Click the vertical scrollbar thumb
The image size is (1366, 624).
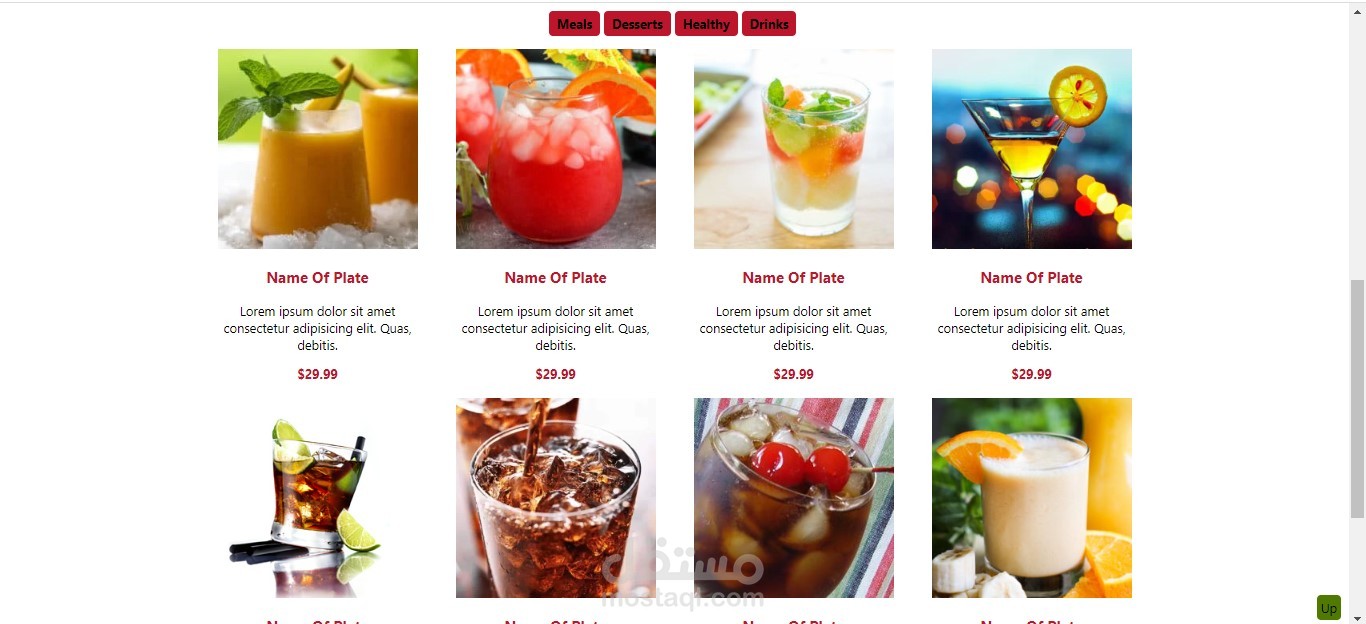pos(1357,399)
